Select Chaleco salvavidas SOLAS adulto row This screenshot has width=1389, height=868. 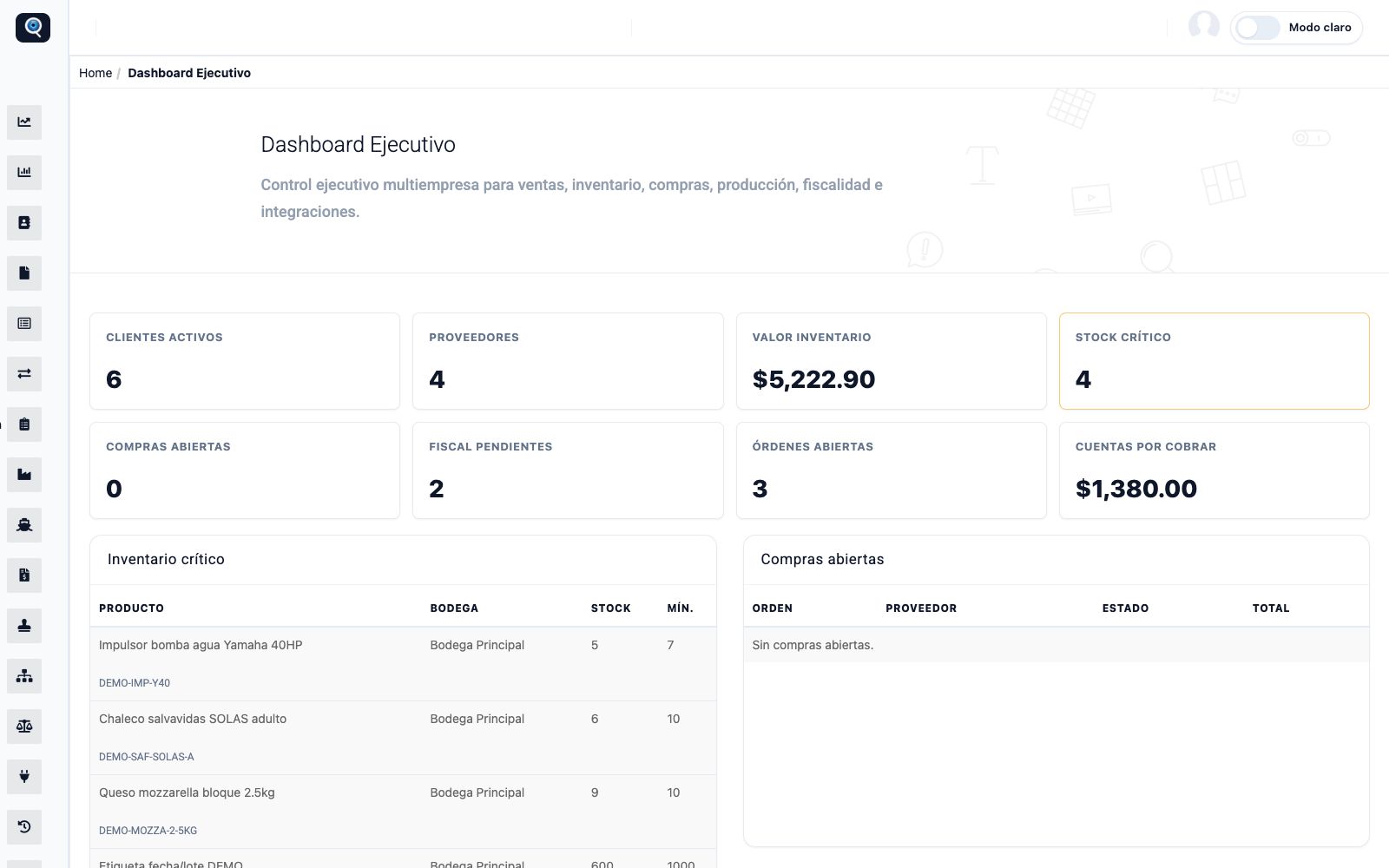pyautogui.click(x=403, y=738)
